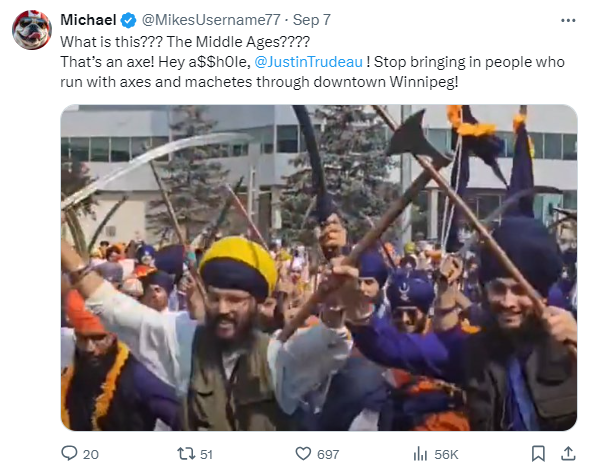
Task: Click the @MikesUsername77 handle
Action: tap(211, 20)
